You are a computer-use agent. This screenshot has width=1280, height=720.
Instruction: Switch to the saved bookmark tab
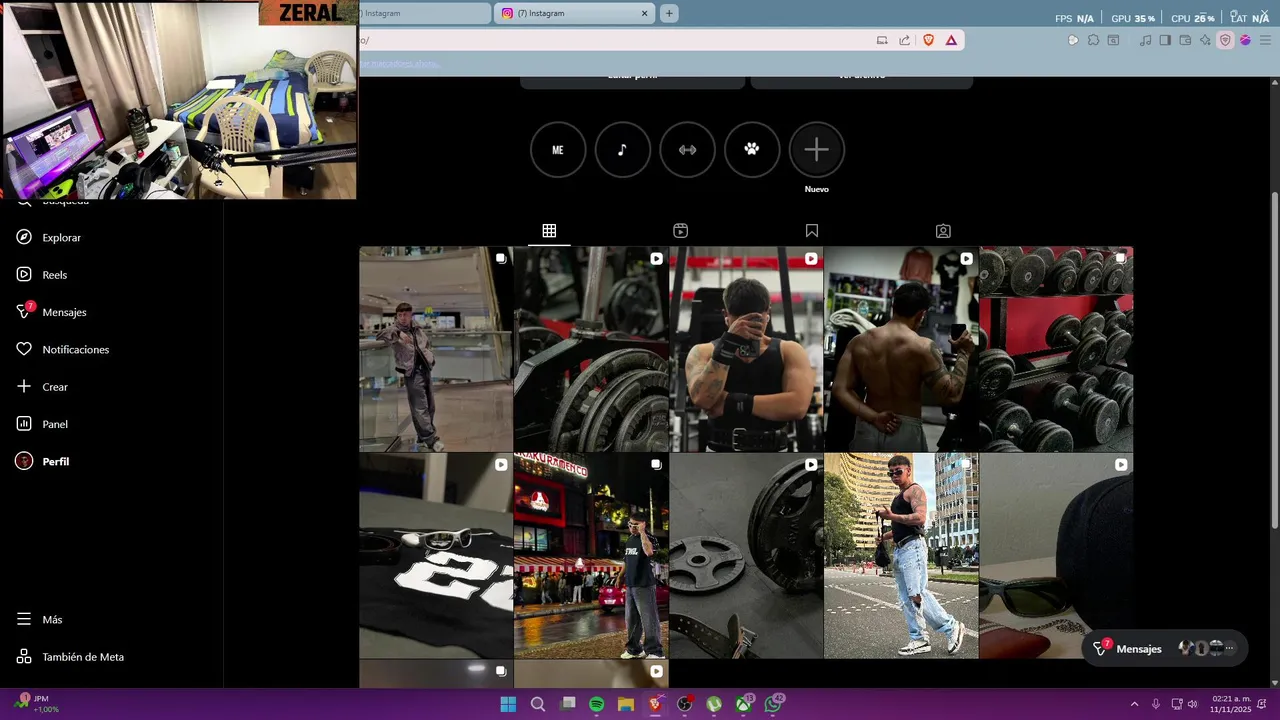point(812,231)
